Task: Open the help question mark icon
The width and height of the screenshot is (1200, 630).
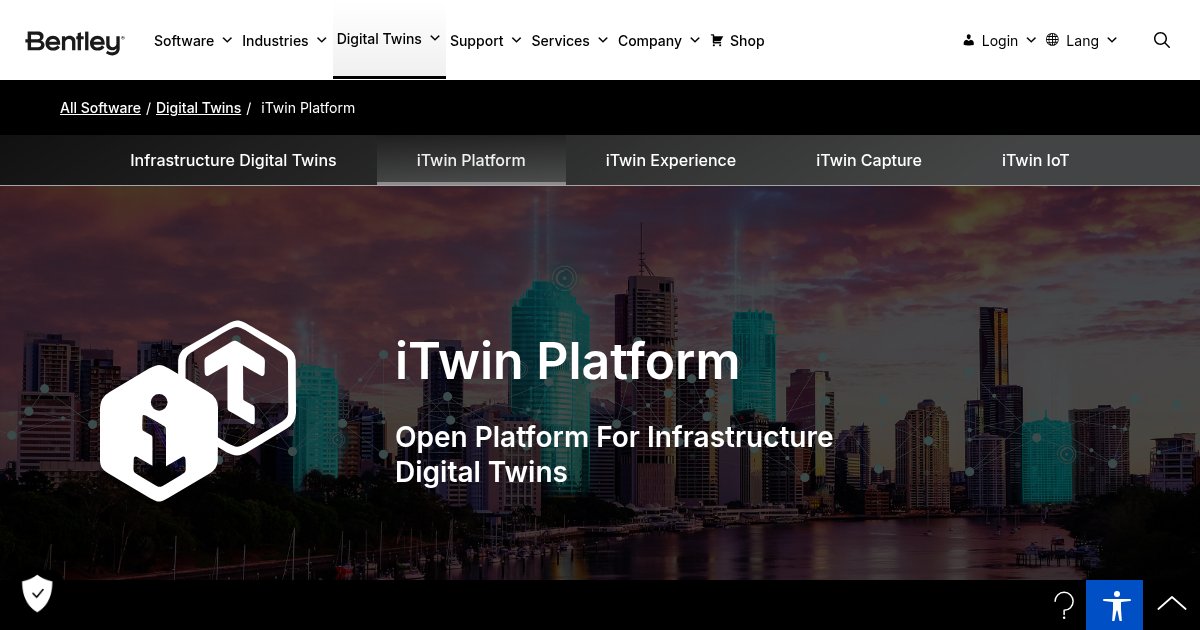Action: point(1064,605)
